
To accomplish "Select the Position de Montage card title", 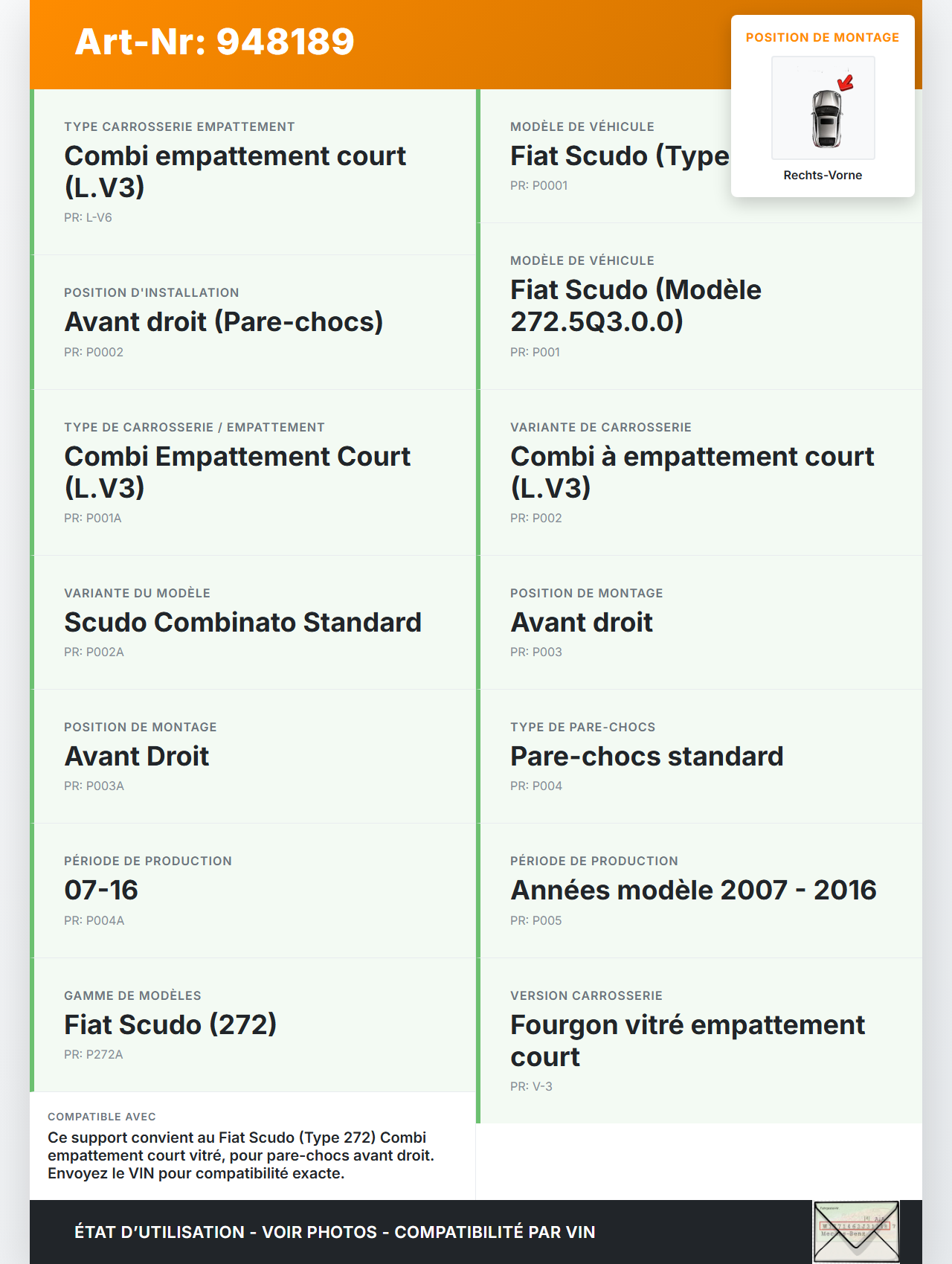I will (822, 38).
